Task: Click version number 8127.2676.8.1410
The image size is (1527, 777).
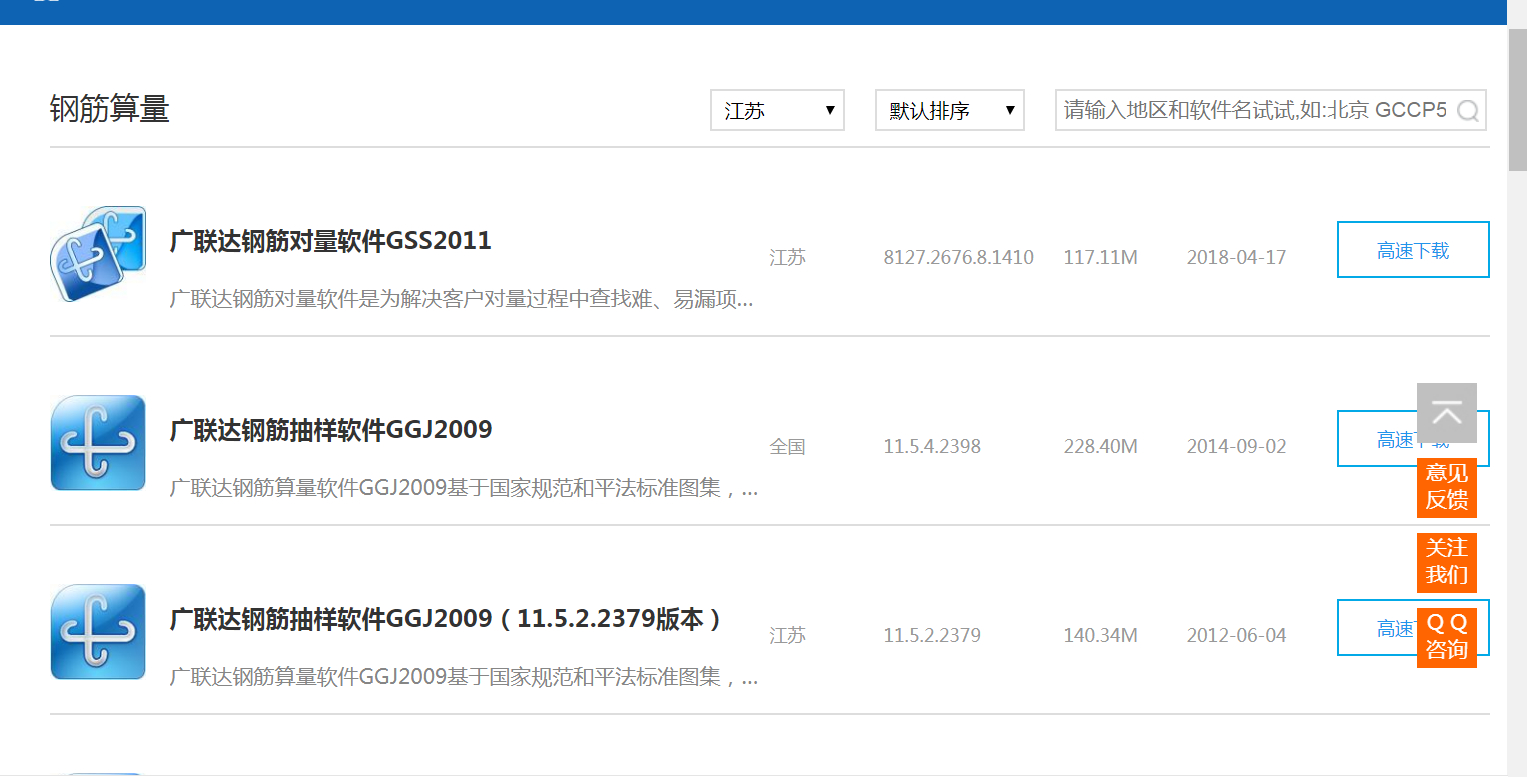Action: click(x=958, y=257)
